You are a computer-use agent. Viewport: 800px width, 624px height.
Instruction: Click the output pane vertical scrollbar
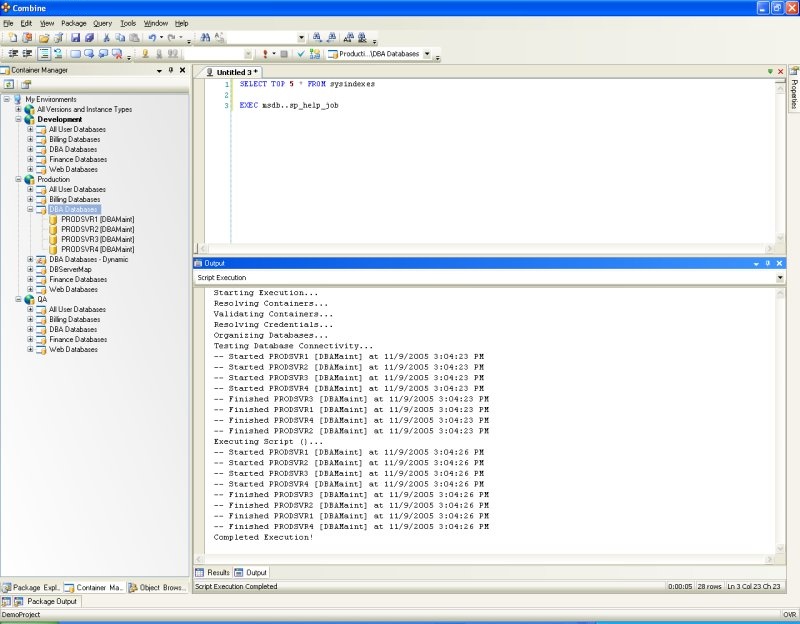pos(780,420)
